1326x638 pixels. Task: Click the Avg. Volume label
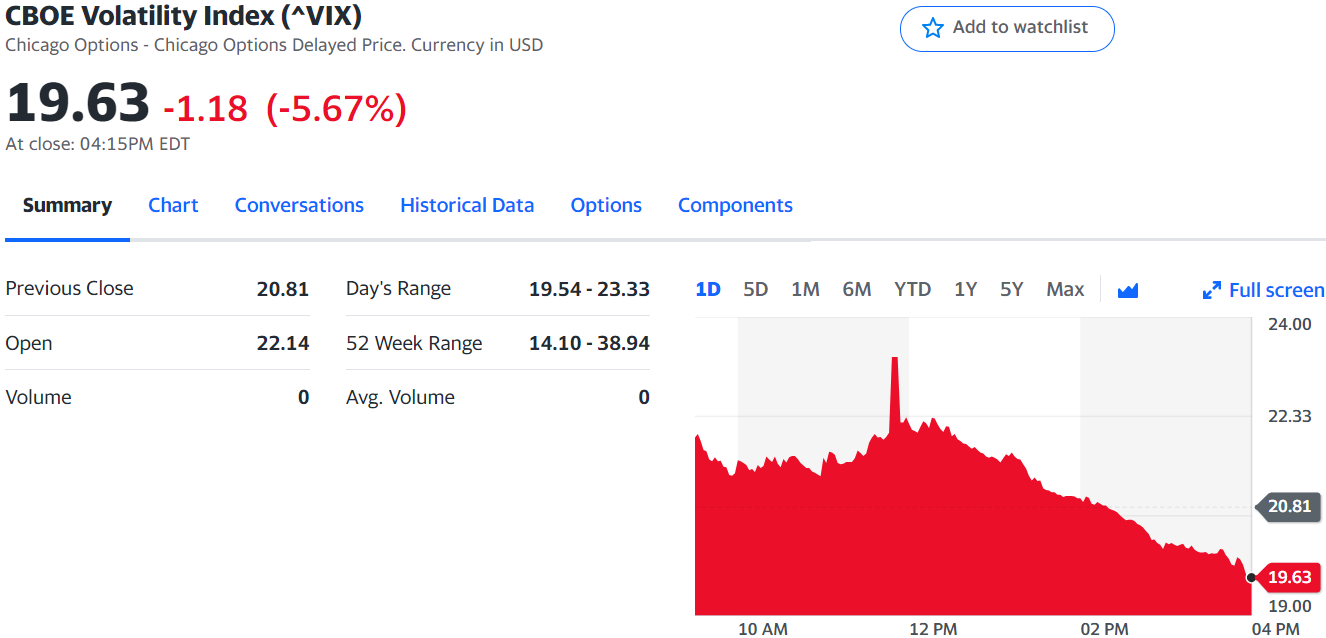coord(400,397)
